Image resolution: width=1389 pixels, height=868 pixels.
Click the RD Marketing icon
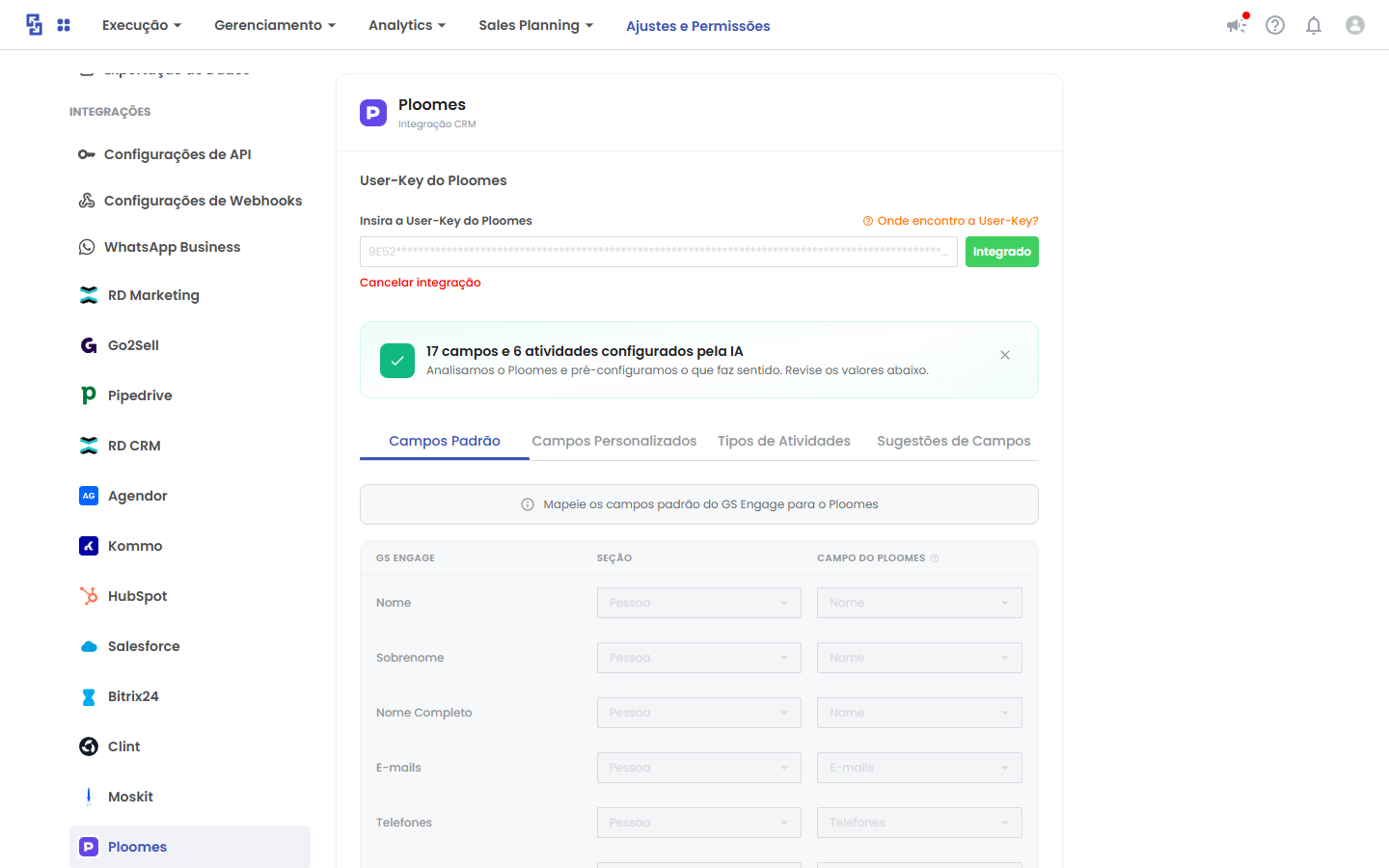tap(89, 295)
